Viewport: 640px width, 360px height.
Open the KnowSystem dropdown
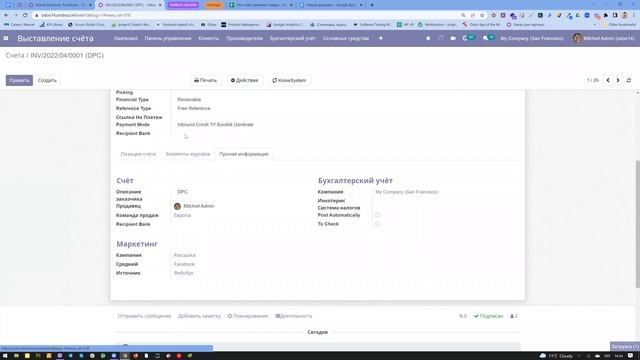pyautogui.click(x=289, y=80)
